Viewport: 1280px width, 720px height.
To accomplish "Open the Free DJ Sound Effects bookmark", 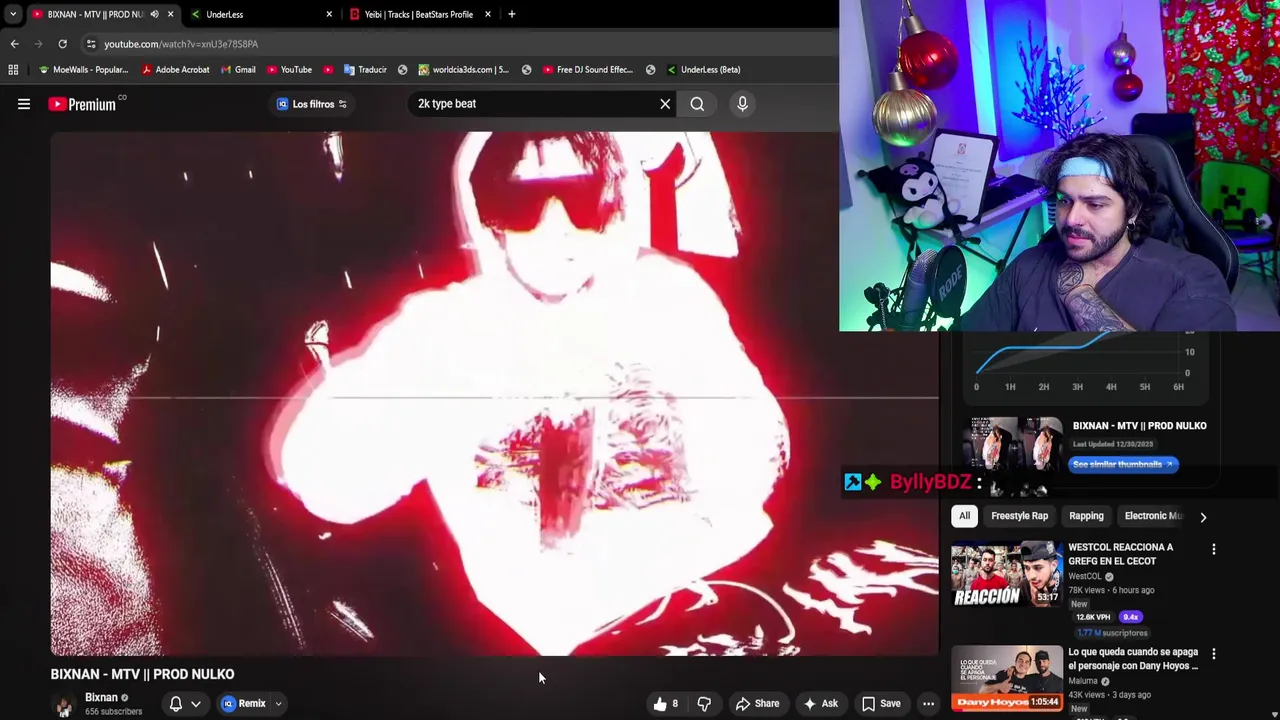I will (587, 70).
